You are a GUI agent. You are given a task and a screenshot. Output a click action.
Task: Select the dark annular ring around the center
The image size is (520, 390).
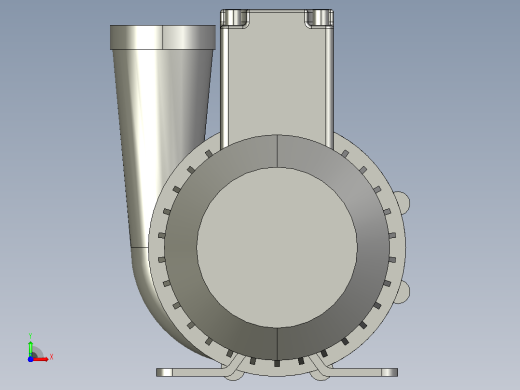[x=181, y=247]
